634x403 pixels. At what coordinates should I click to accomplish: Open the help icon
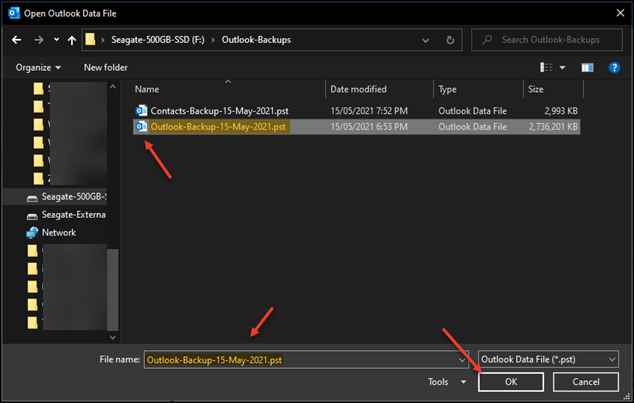coord(614,68)
